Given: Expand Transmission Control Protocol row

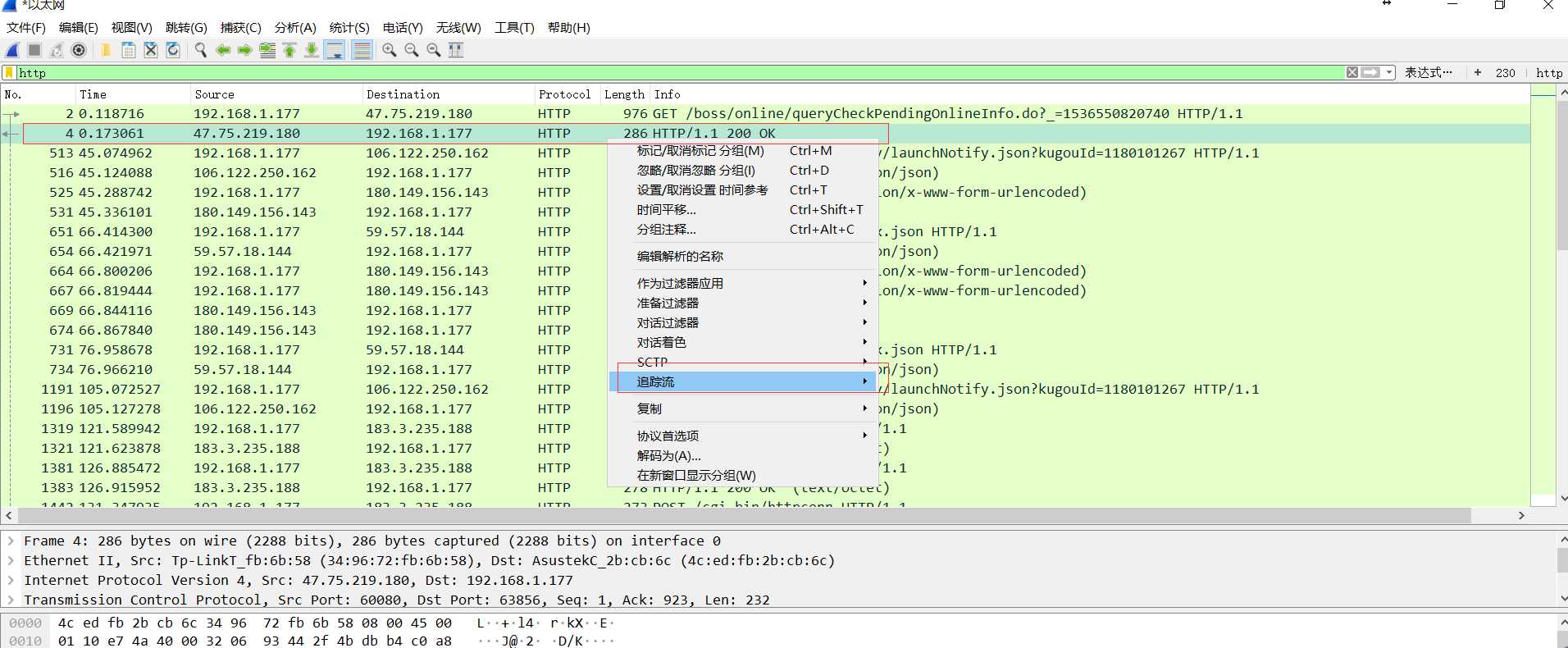Looking at the screenshot, I should [11, 600].
